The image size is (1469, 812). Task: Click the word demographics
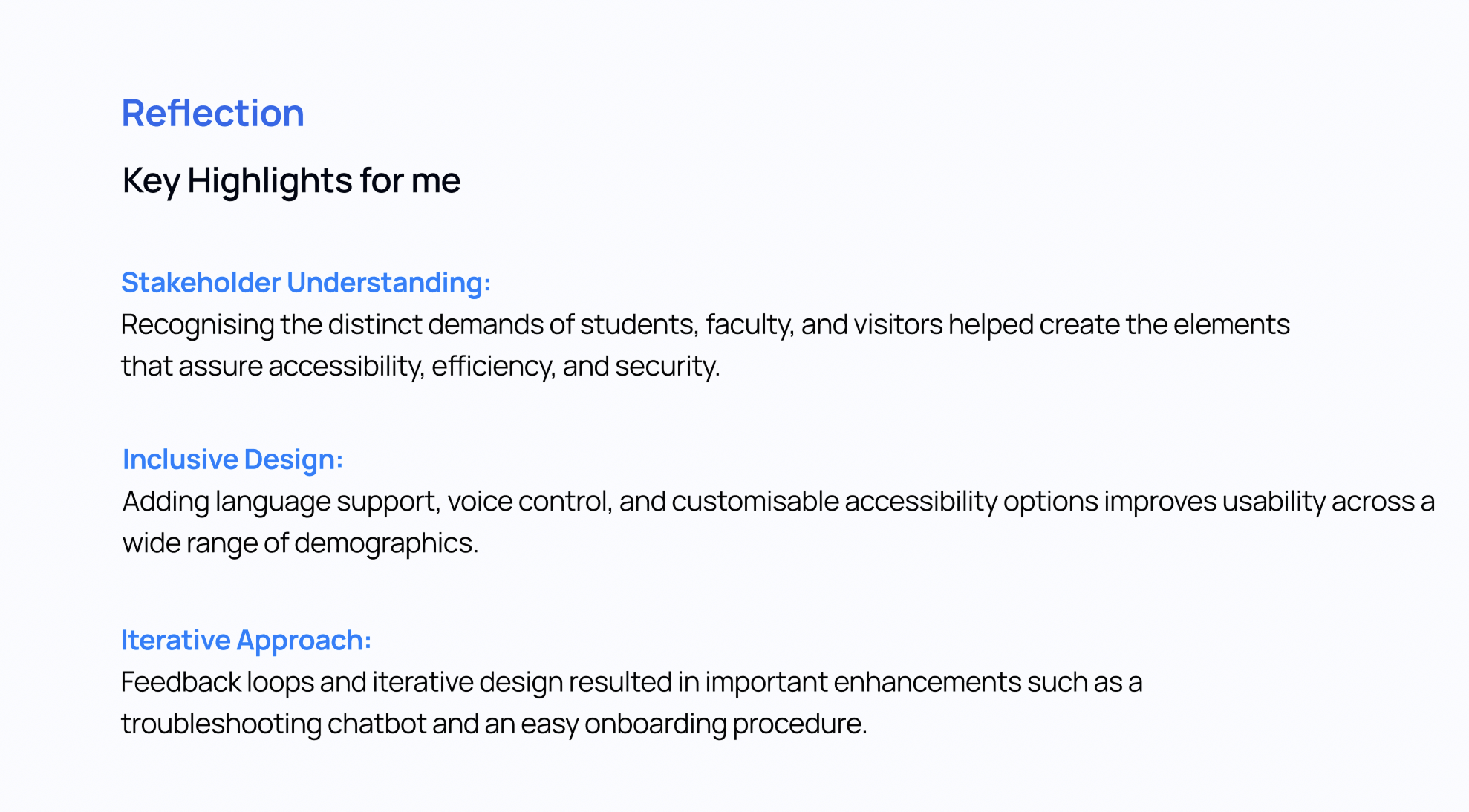(385, 543)
